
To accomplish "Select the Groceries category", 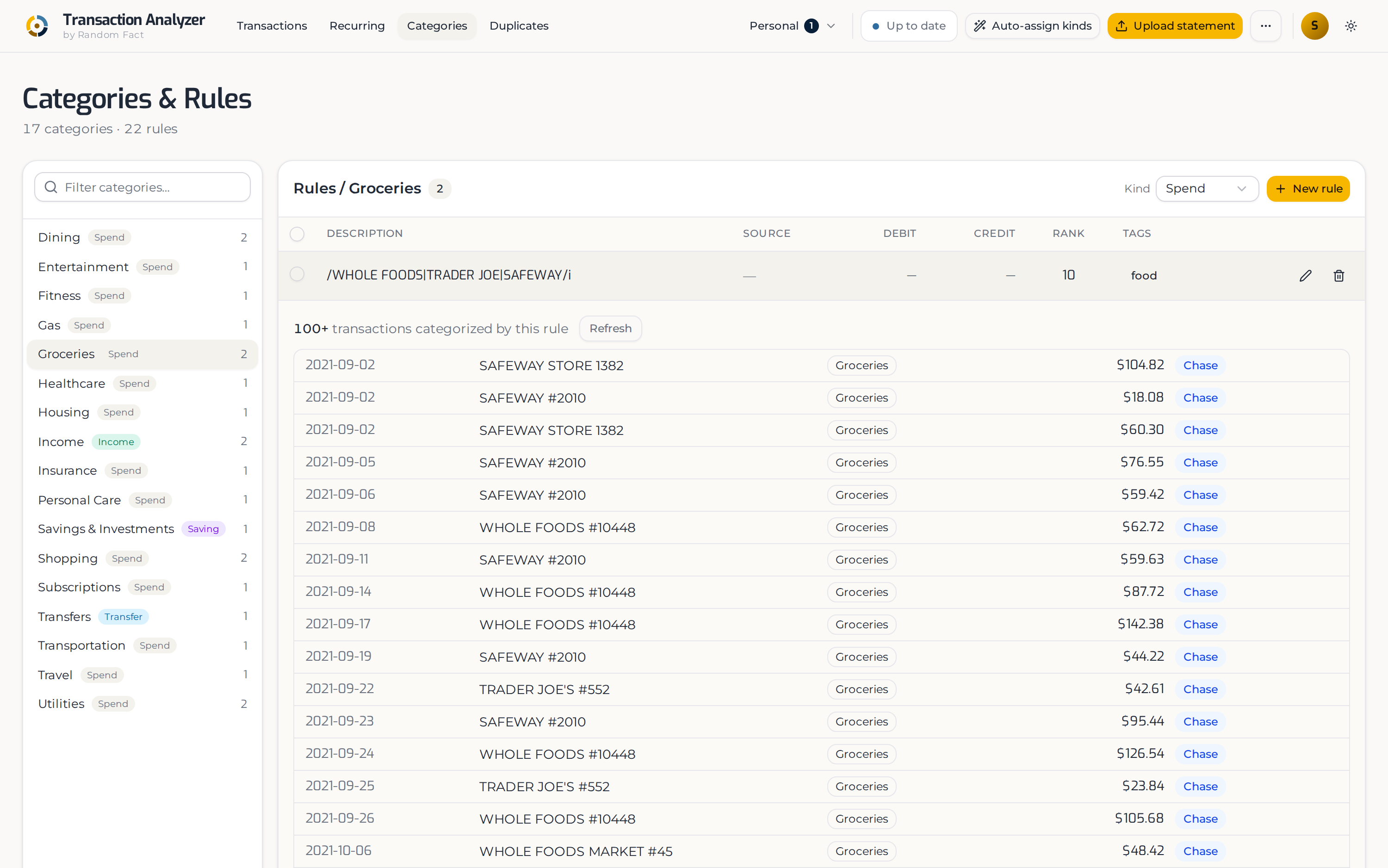I will coord(143,353).
